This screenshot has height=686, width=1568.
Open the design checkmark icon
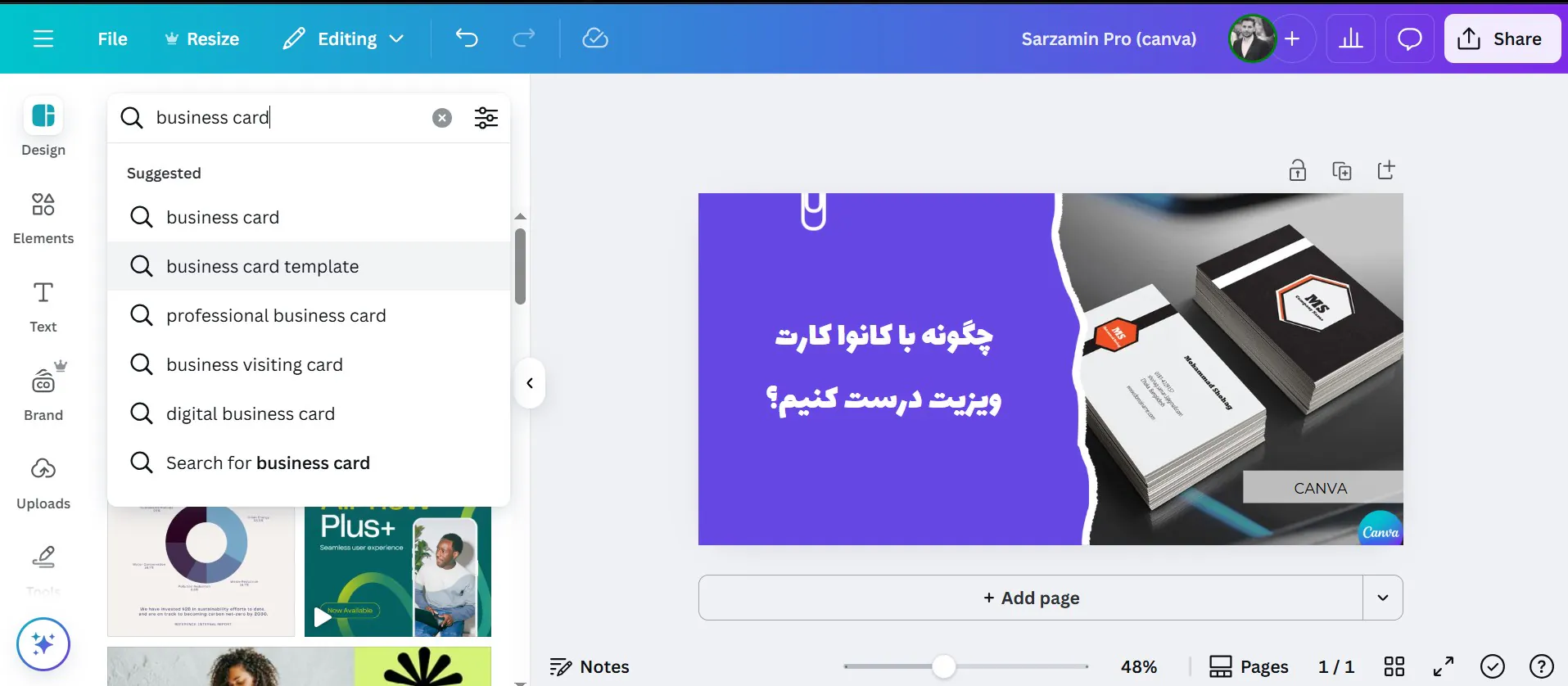[x=1493, y=666]
